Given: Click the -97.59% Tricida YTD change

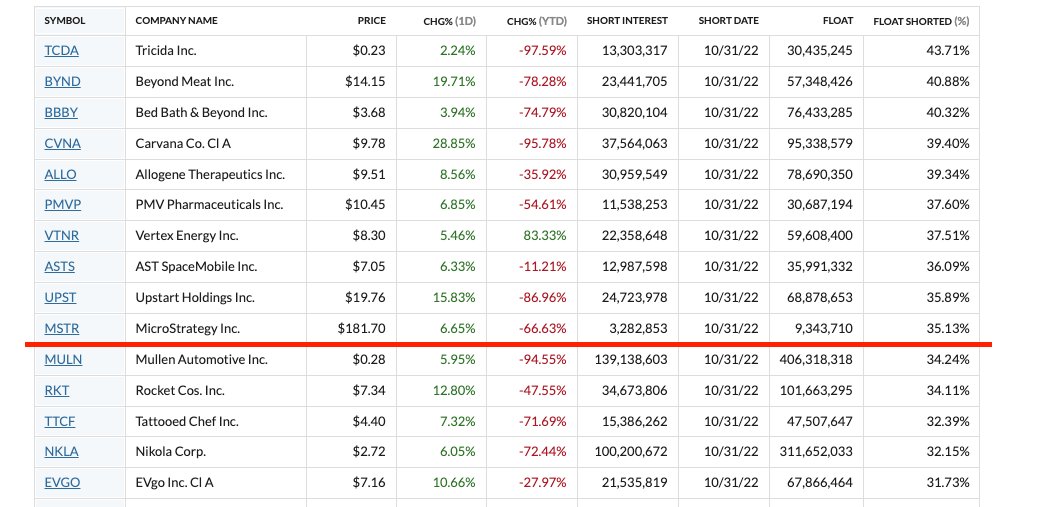Looking at the screenshot, I should point(543,51).
